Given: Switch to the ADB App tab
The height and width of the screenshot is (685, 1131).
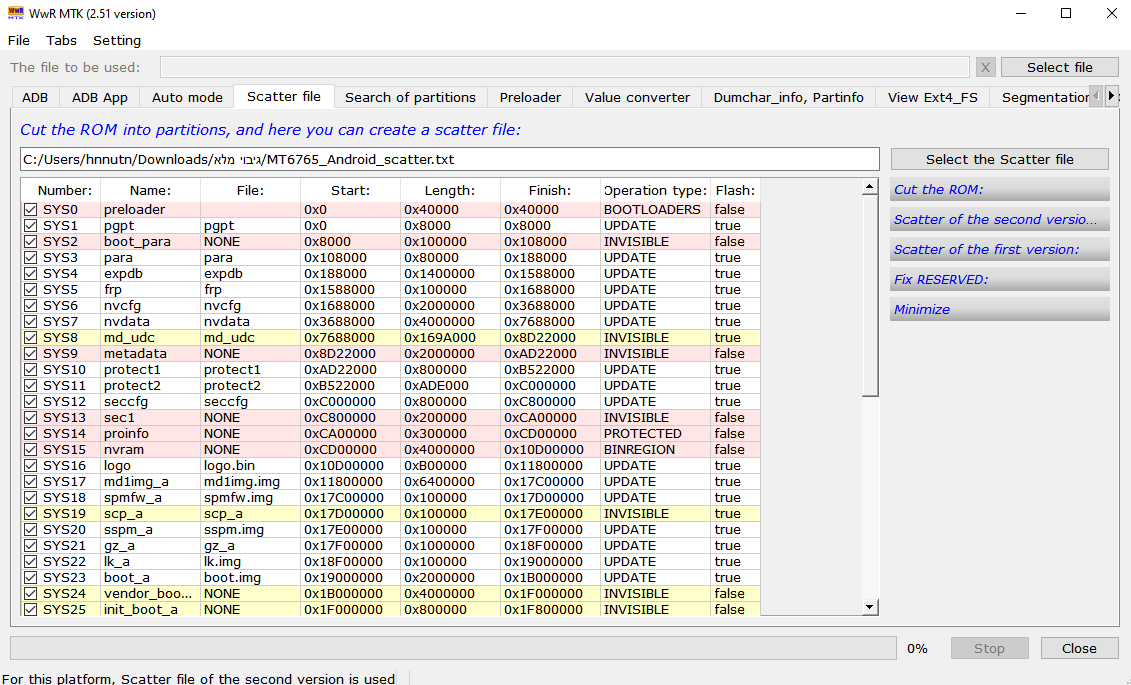Looking at the screenshot, I should pos(100,97).
